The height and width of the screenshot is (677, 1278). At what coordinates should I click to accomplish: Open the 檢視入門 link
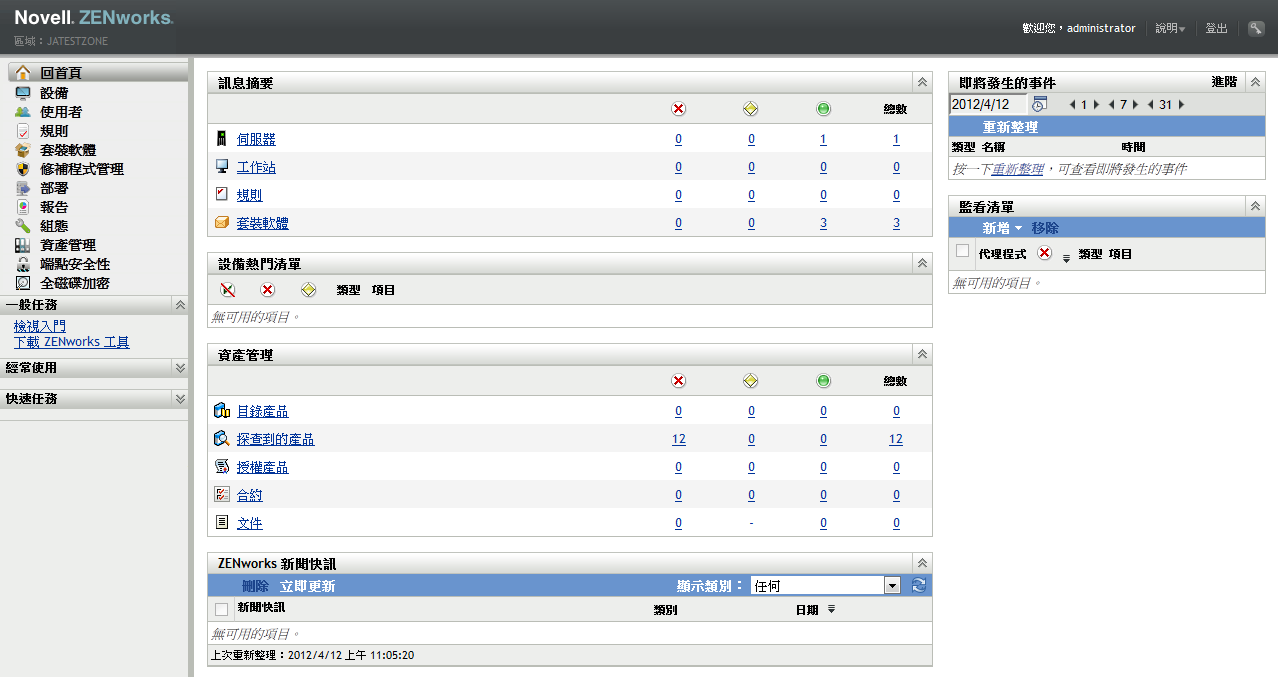point(40,327)
